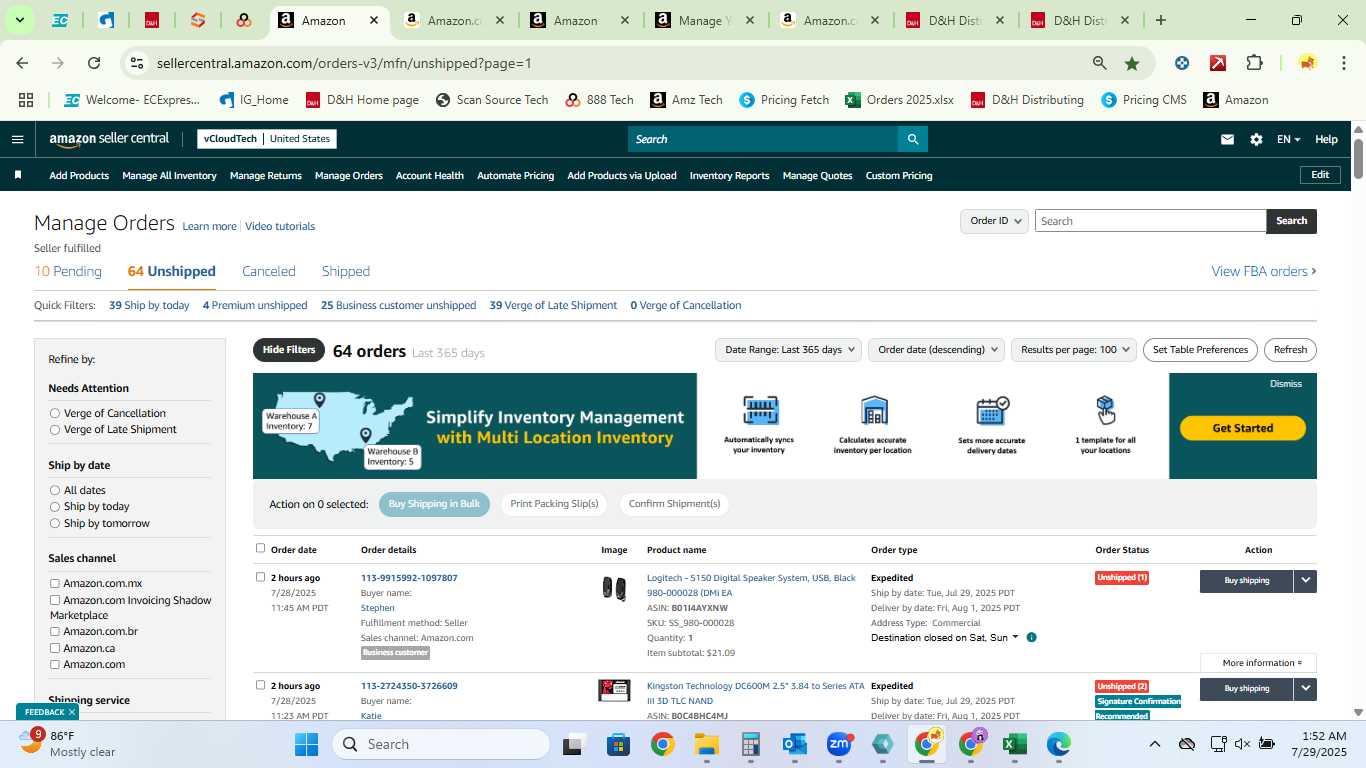This screenshot has width=1366, height=768.
Task: Click the zoom magnifier icon in the address bar
Action: (x=1100, y=63)
